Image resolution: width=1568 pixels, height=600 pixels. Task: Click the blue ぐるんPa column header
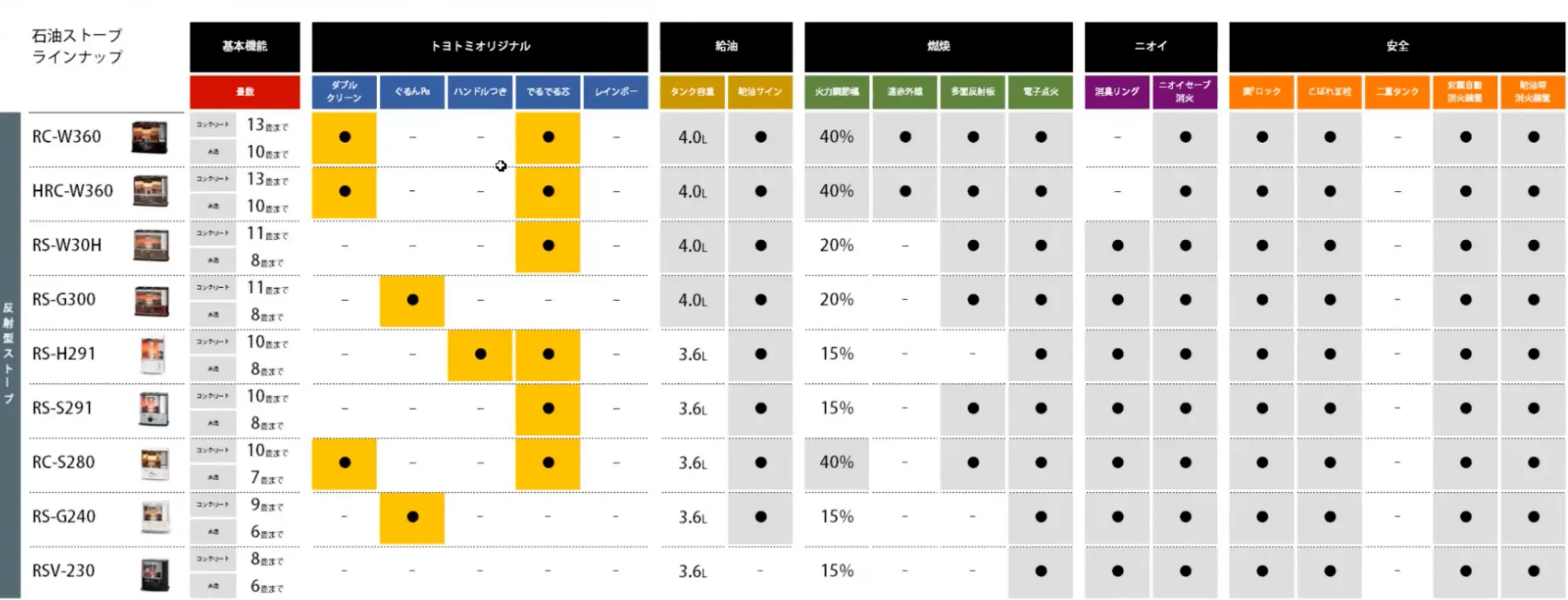412,92
